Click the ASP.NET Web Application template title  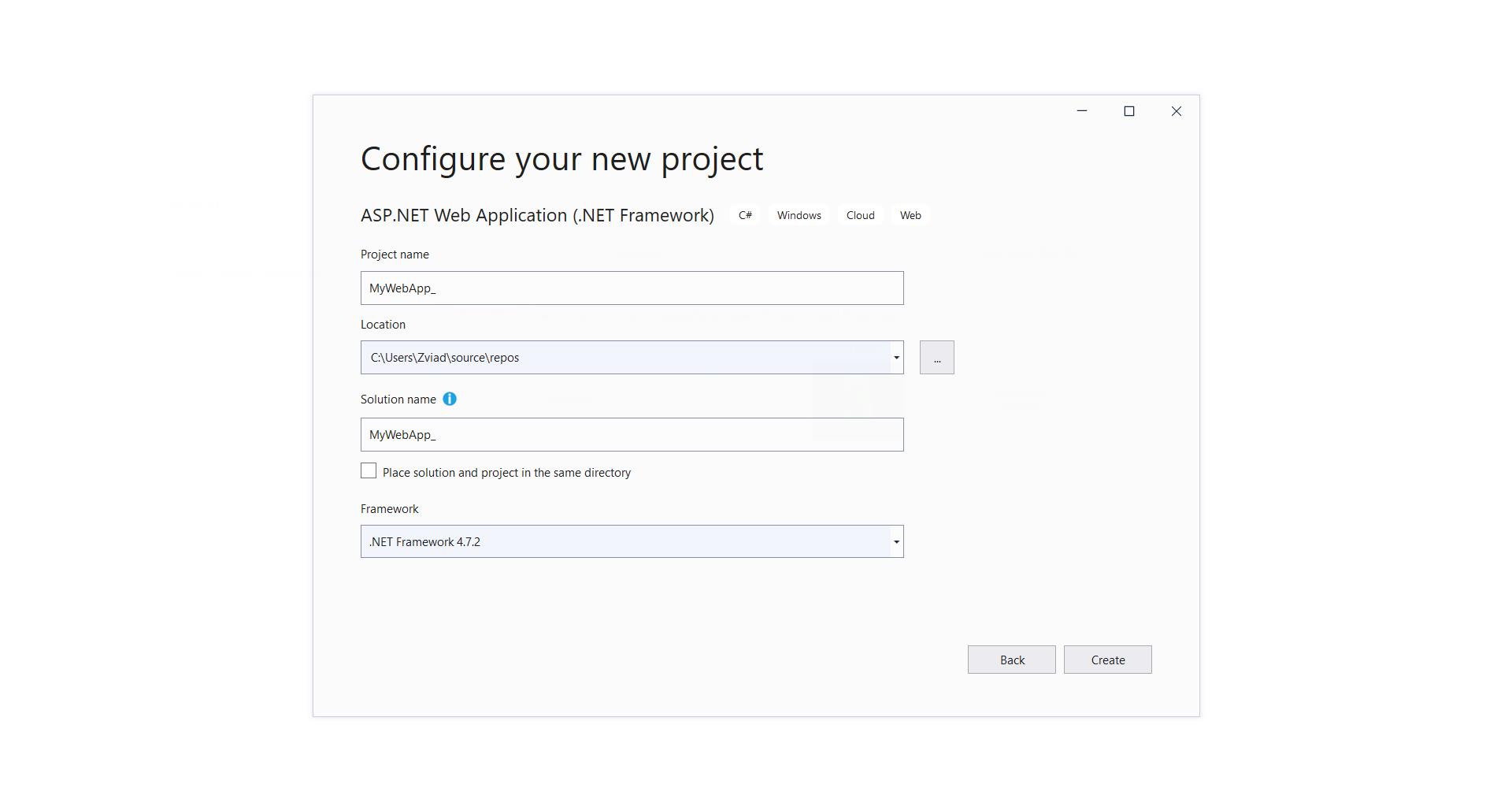pyautogui.click(x=537, y=216)
